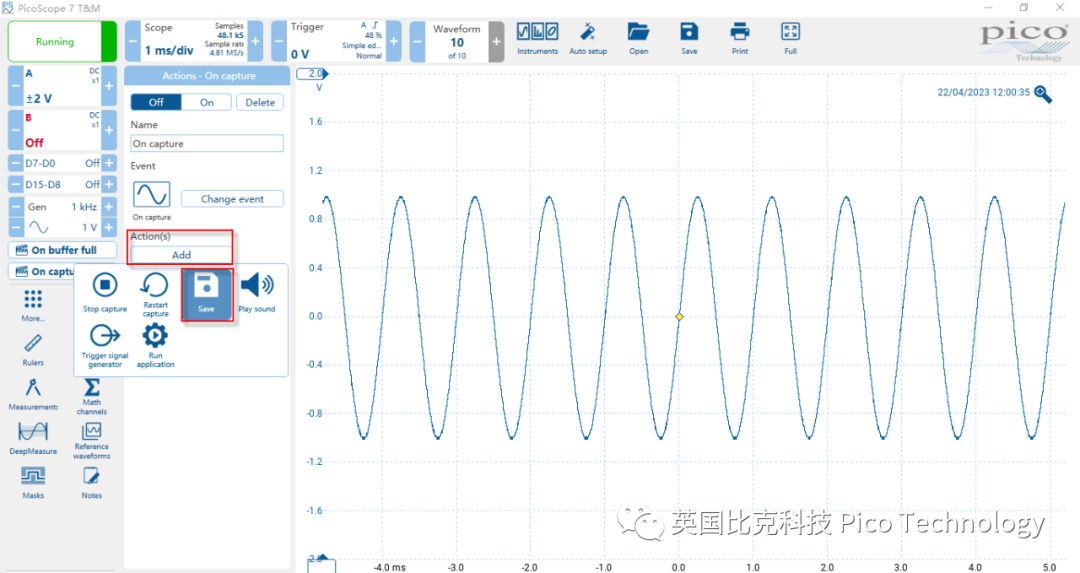This screenshot has width=1080, height=573.
Task: Open the On buffer full action
Action: click(x=62, y=250)
